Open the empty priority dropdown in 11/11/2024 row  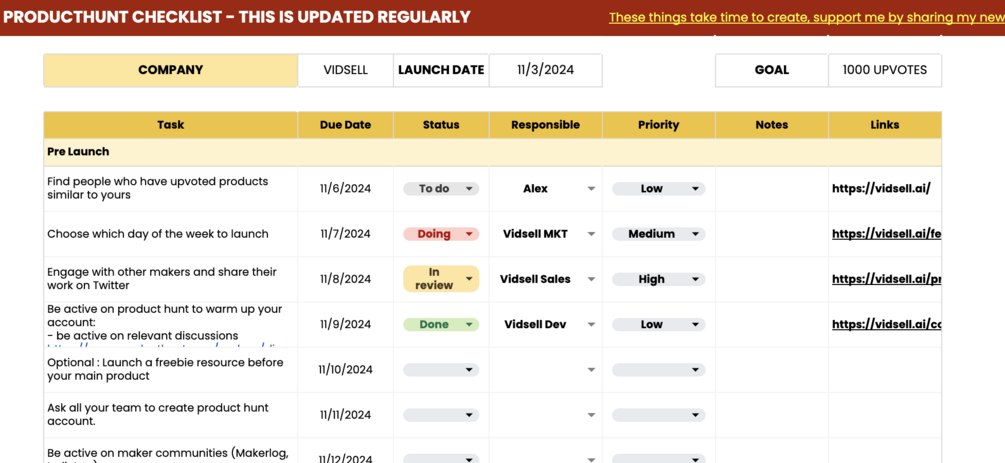point(658,416)
